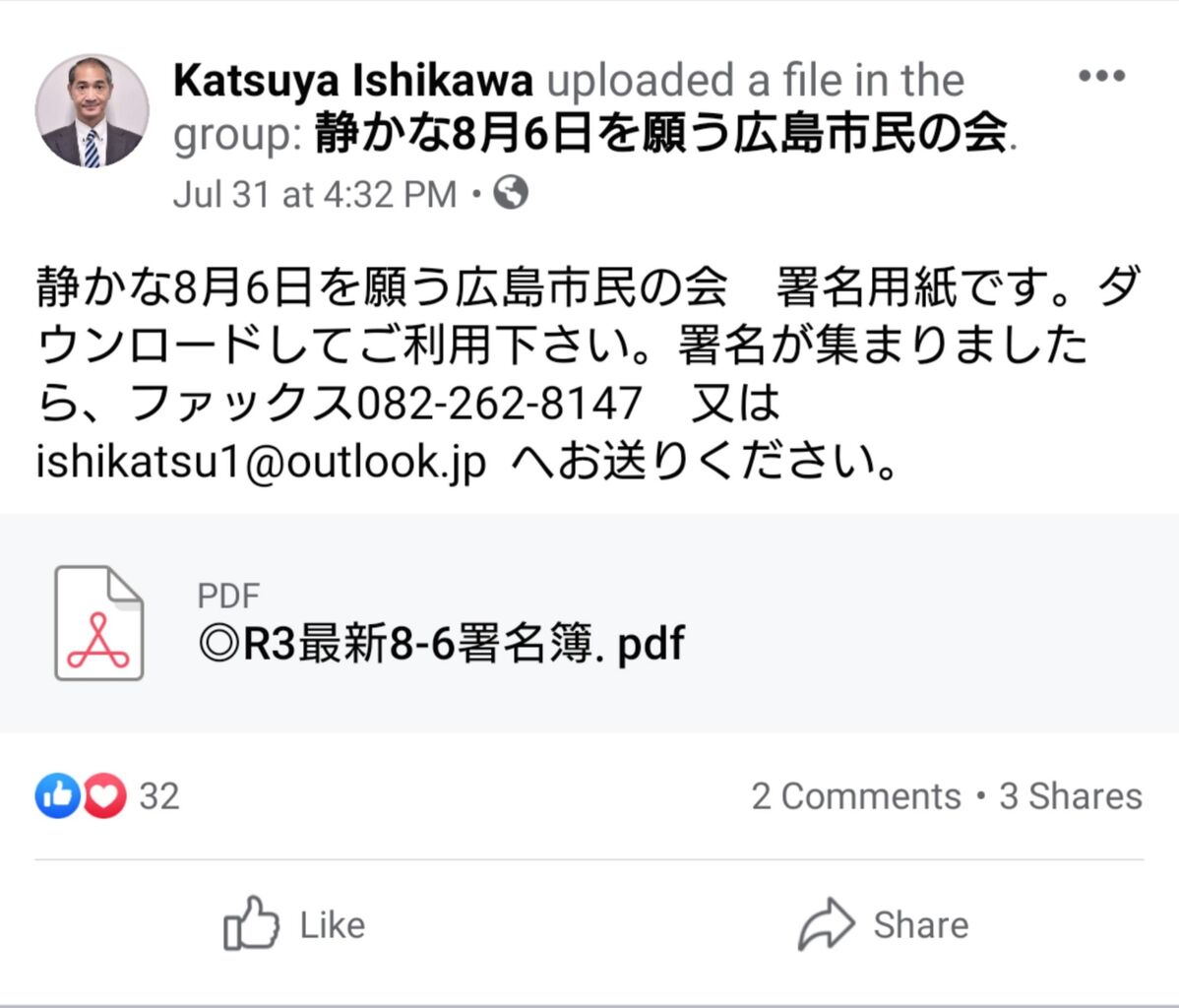Open the Katsuya Ishikawa profile name link

353,81
